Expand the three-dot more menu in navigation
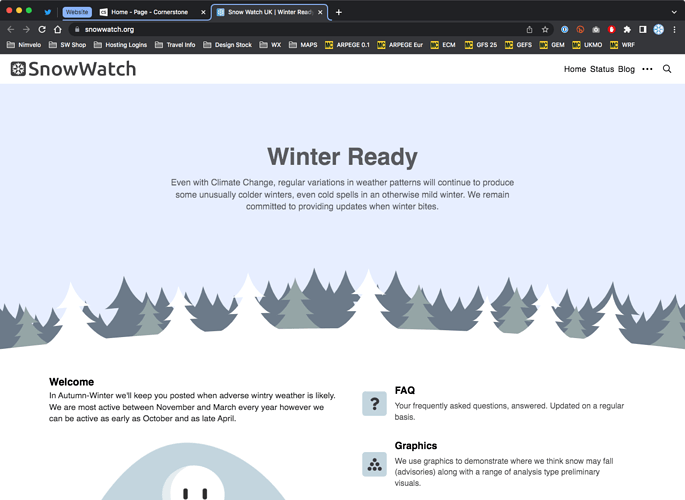 point(647,69)
